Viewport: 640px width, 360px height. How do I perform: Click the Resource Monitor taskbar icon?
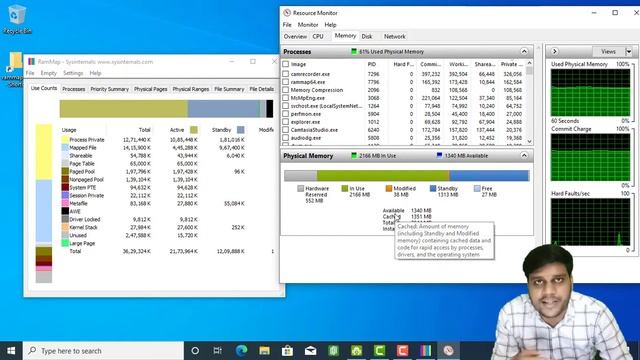(448, 351)
